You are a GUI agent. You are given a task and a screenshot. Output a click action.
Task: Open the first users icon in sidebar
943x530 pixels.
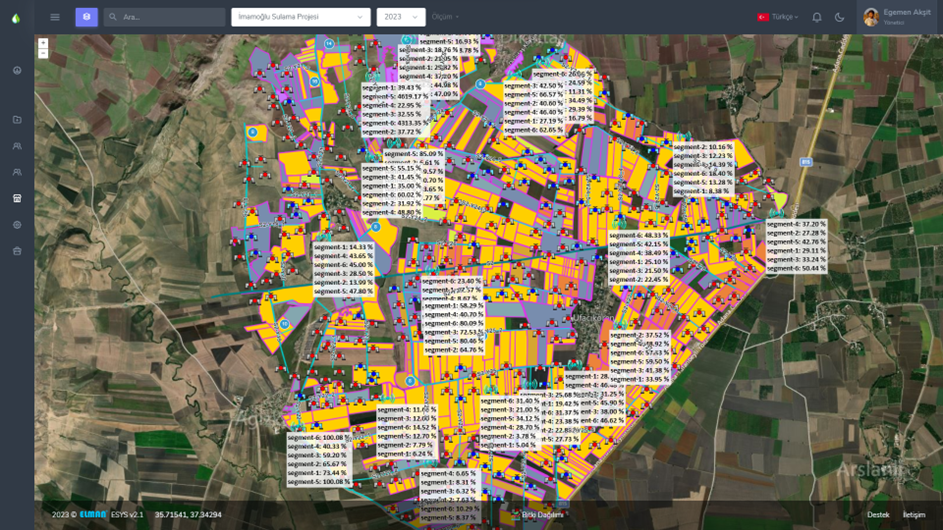[17, 146]
